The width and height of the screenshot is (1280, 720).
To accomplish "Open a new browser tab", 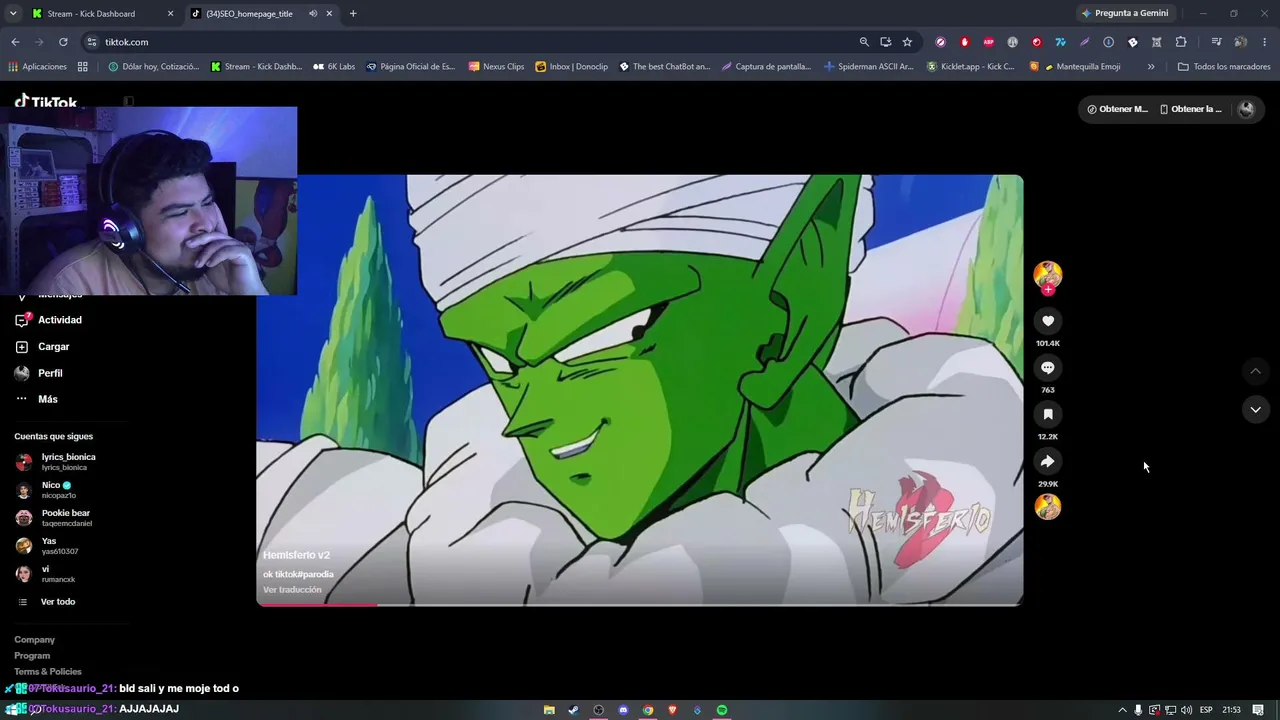I will point(353,14).
